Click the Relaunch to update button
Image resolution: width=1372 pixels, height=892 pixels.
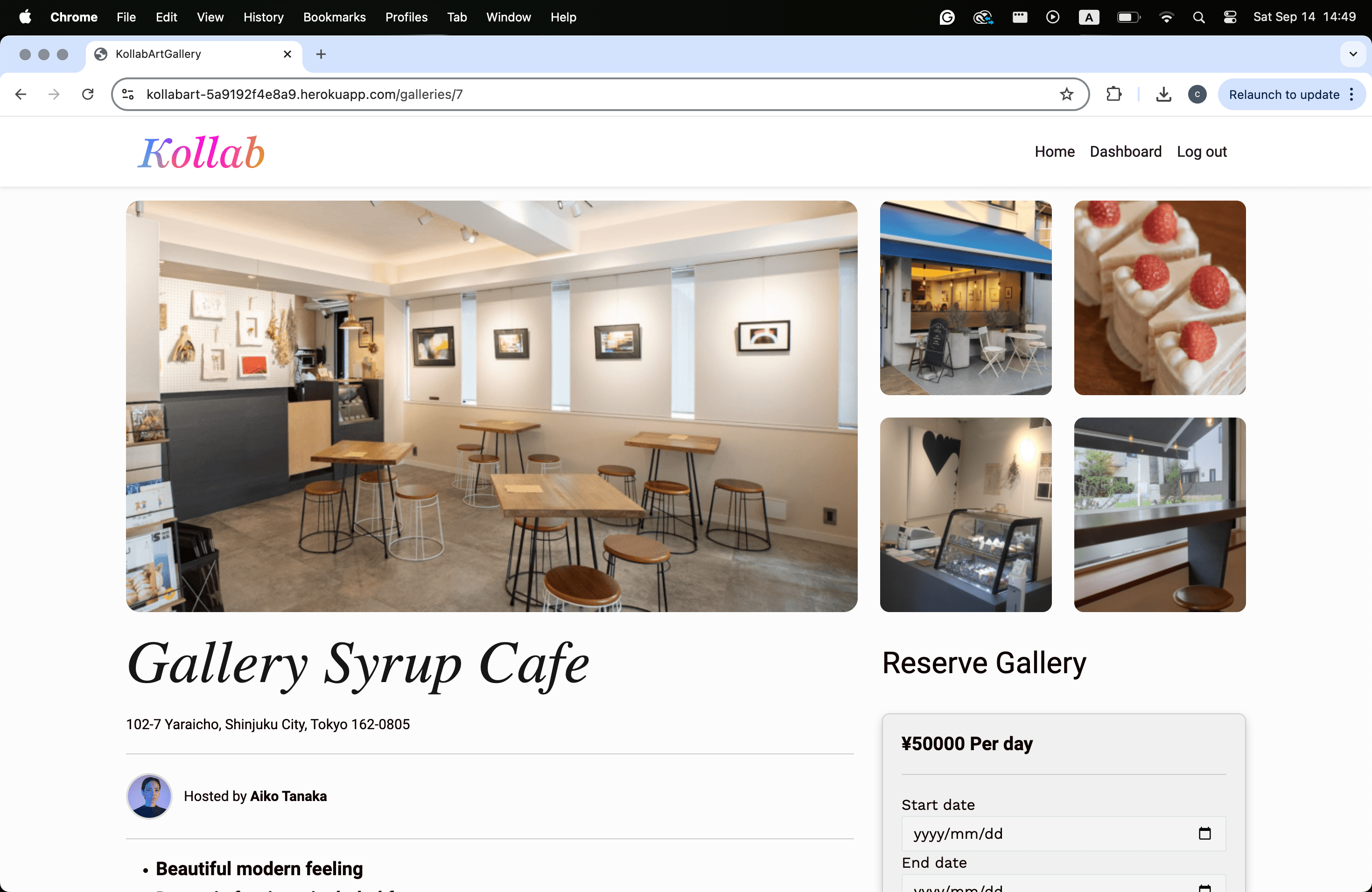pyautogui.click(x=1284, y=94)
